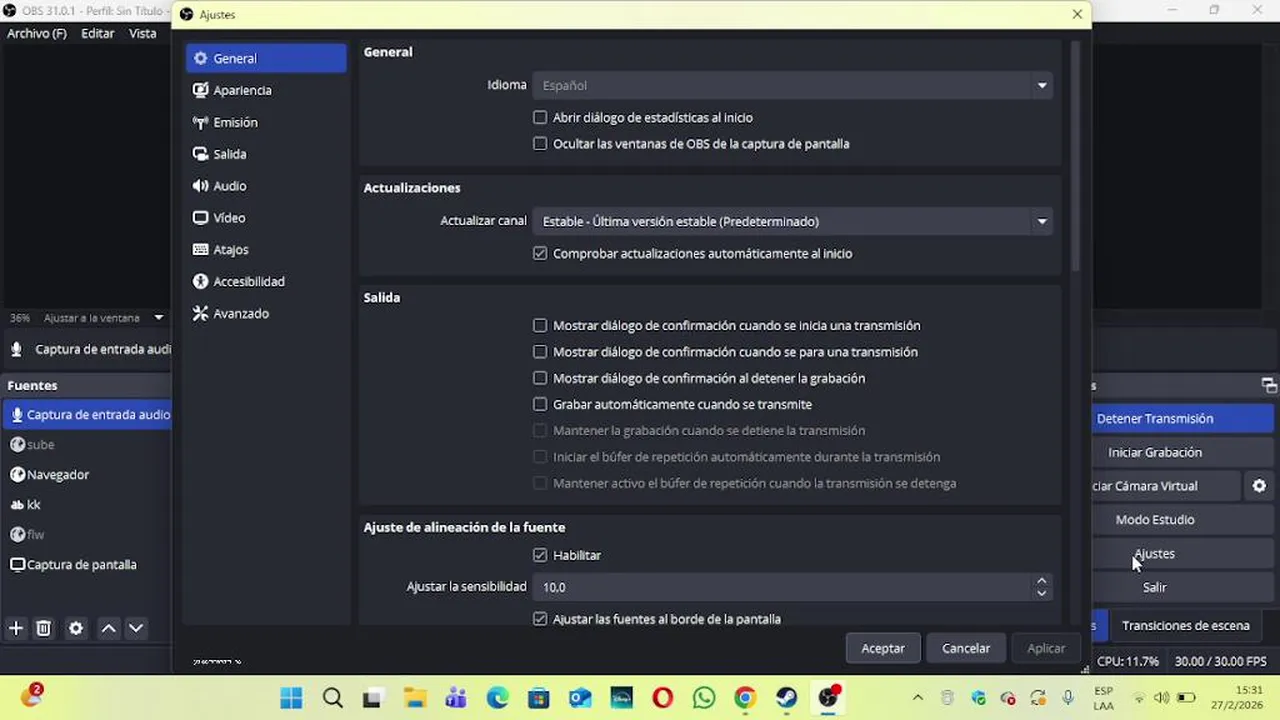Open WhatsApp from taskbar
This screenshot has width=1280, height=720.
click(704, 697)
